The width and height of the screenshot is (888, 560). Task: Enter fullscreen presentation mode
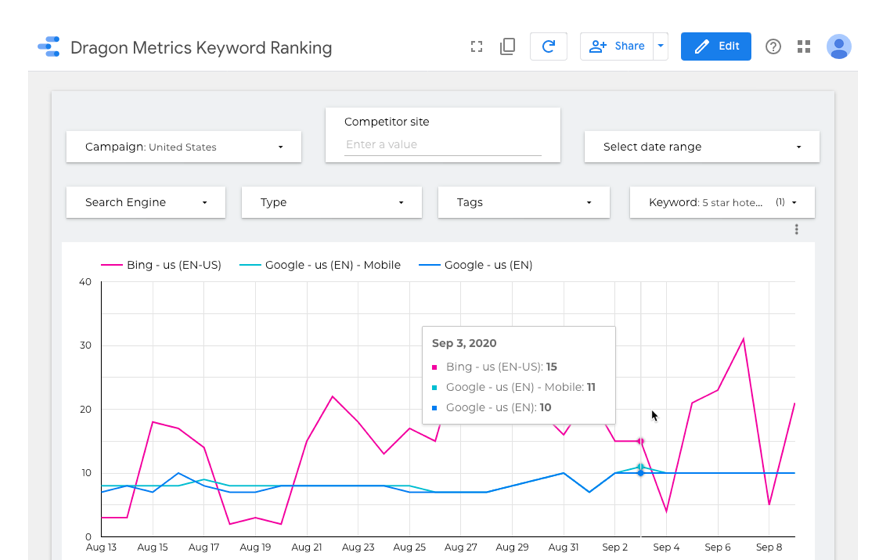(x=476, y=46)
